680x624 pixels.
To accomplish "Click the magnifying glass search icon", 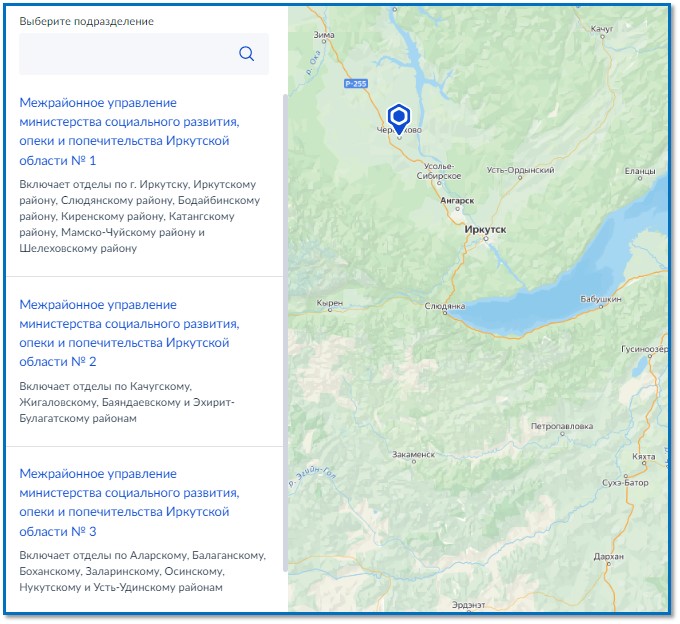I will pos(246,54).
